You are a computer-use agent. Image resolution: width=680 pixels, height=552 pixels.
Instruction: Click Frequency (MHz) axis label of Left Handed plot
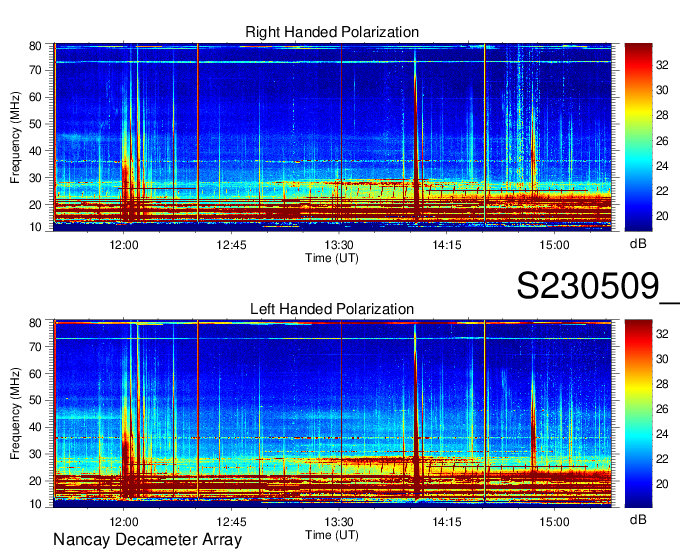pyautogui.click(x=16, y=414)
